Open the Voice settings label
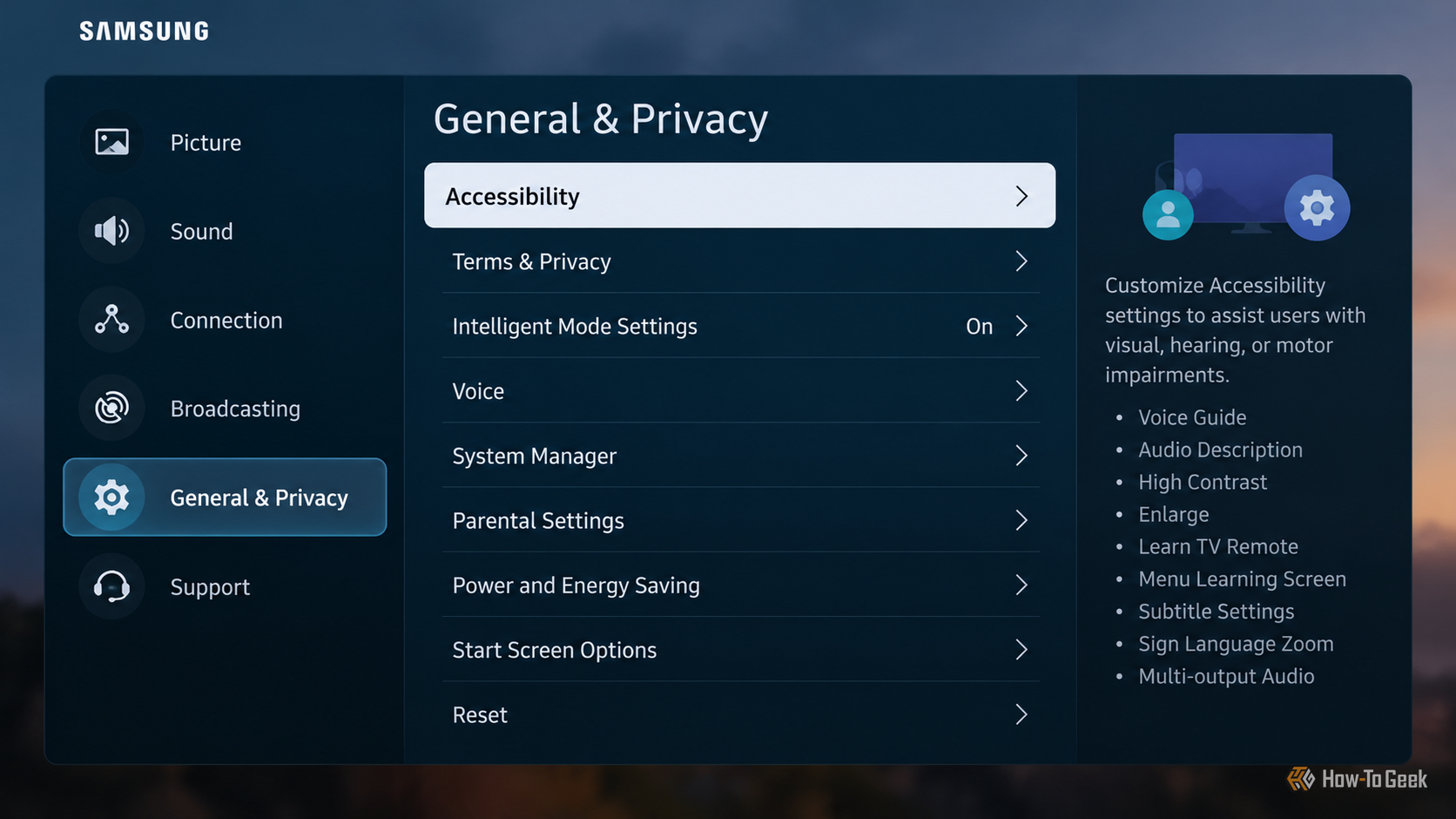 point(478,391)
